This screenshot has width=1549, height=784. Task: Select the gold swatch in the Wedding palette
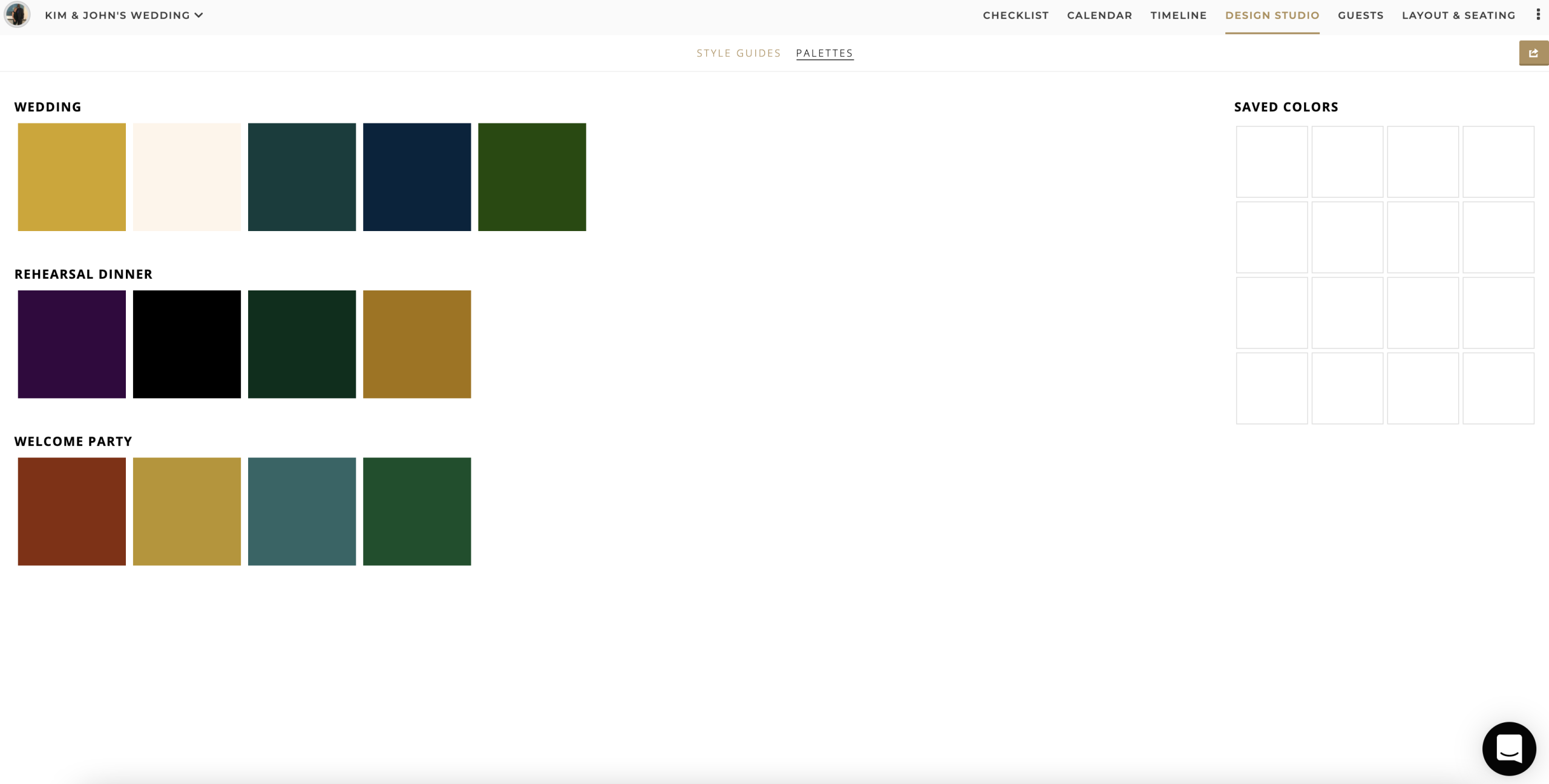click(71, 177)
